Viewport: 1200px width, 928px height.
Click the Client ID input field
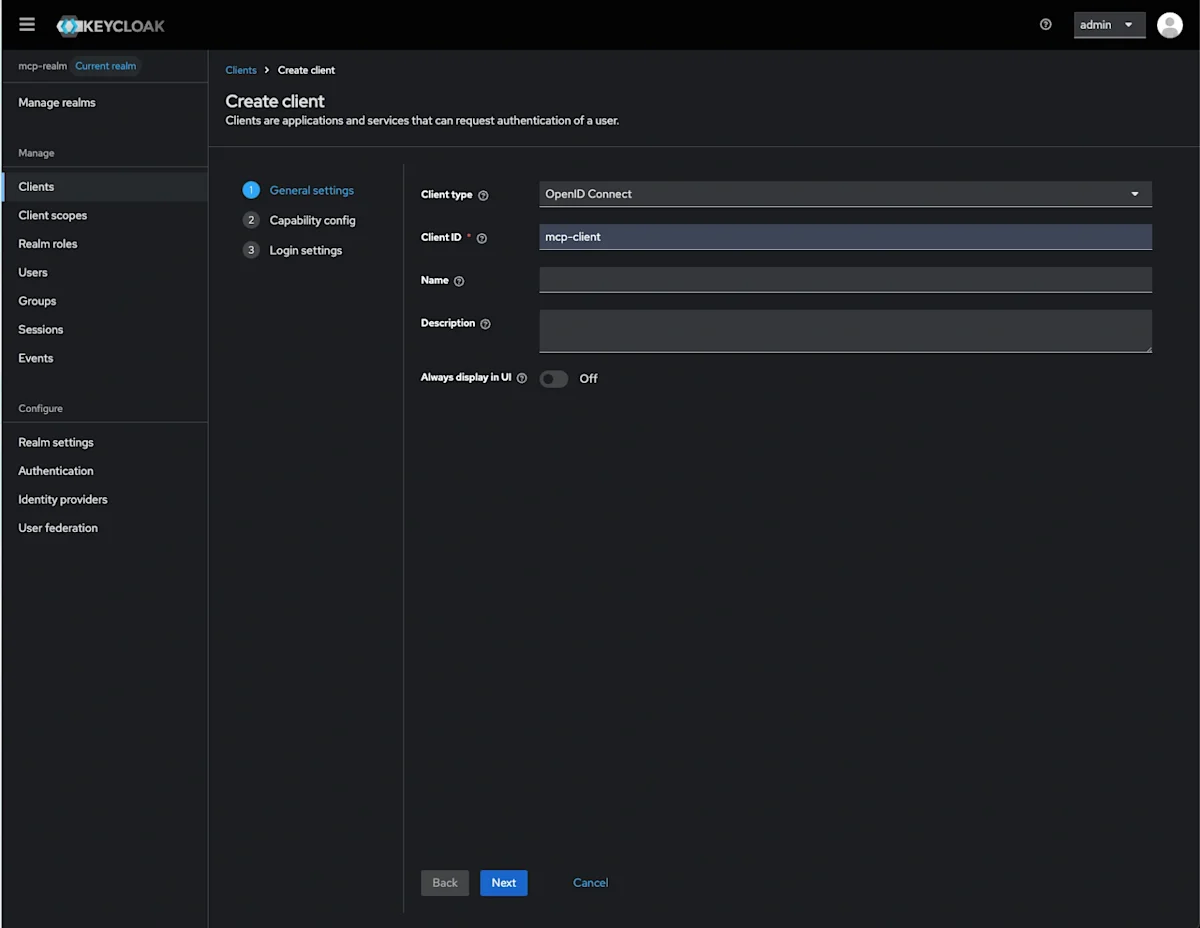pyautogui.click(x=845, y=237)
